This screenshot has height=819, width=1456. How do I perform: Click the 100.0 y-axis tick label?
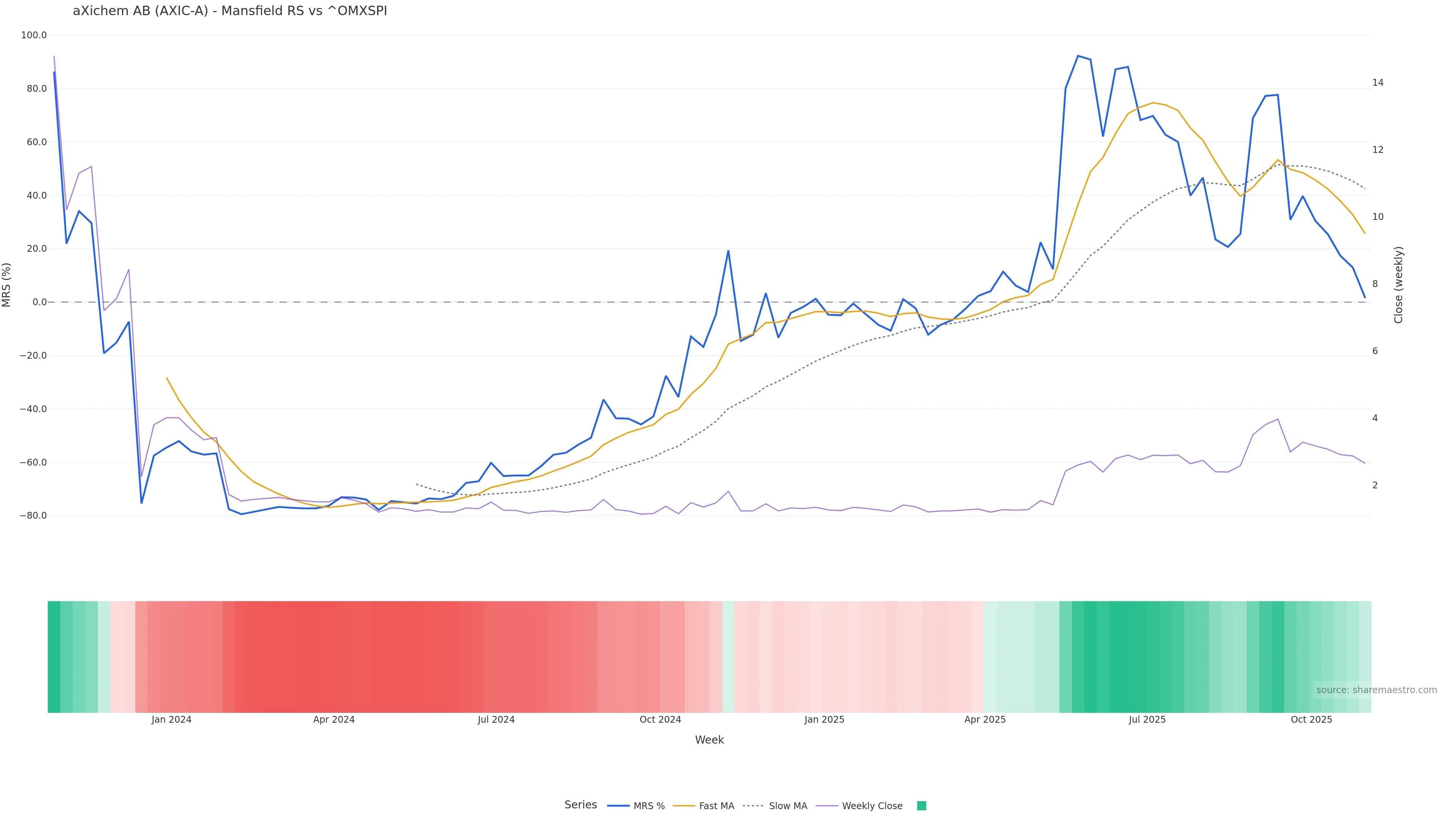(x=34, y=35)
